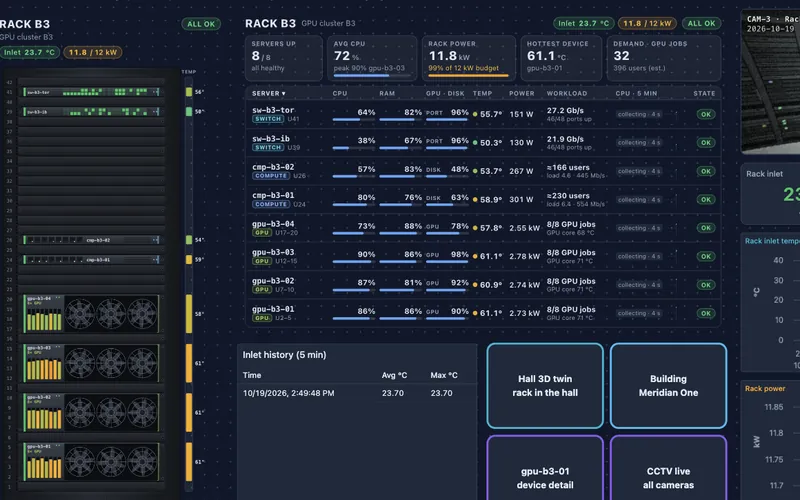Click the sw-b3-ib switch in rack diagram

coord(91,112)
